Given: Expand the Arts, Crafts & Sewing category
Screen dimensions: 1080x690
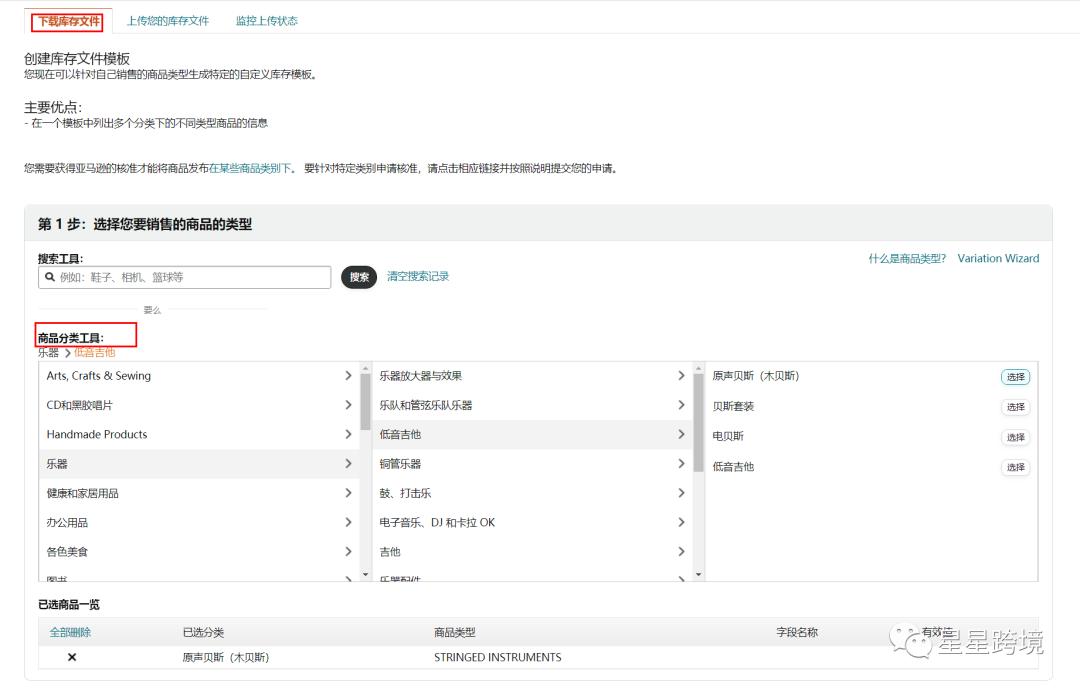Looking at the screenshot, I should click(x=196, y=377).
